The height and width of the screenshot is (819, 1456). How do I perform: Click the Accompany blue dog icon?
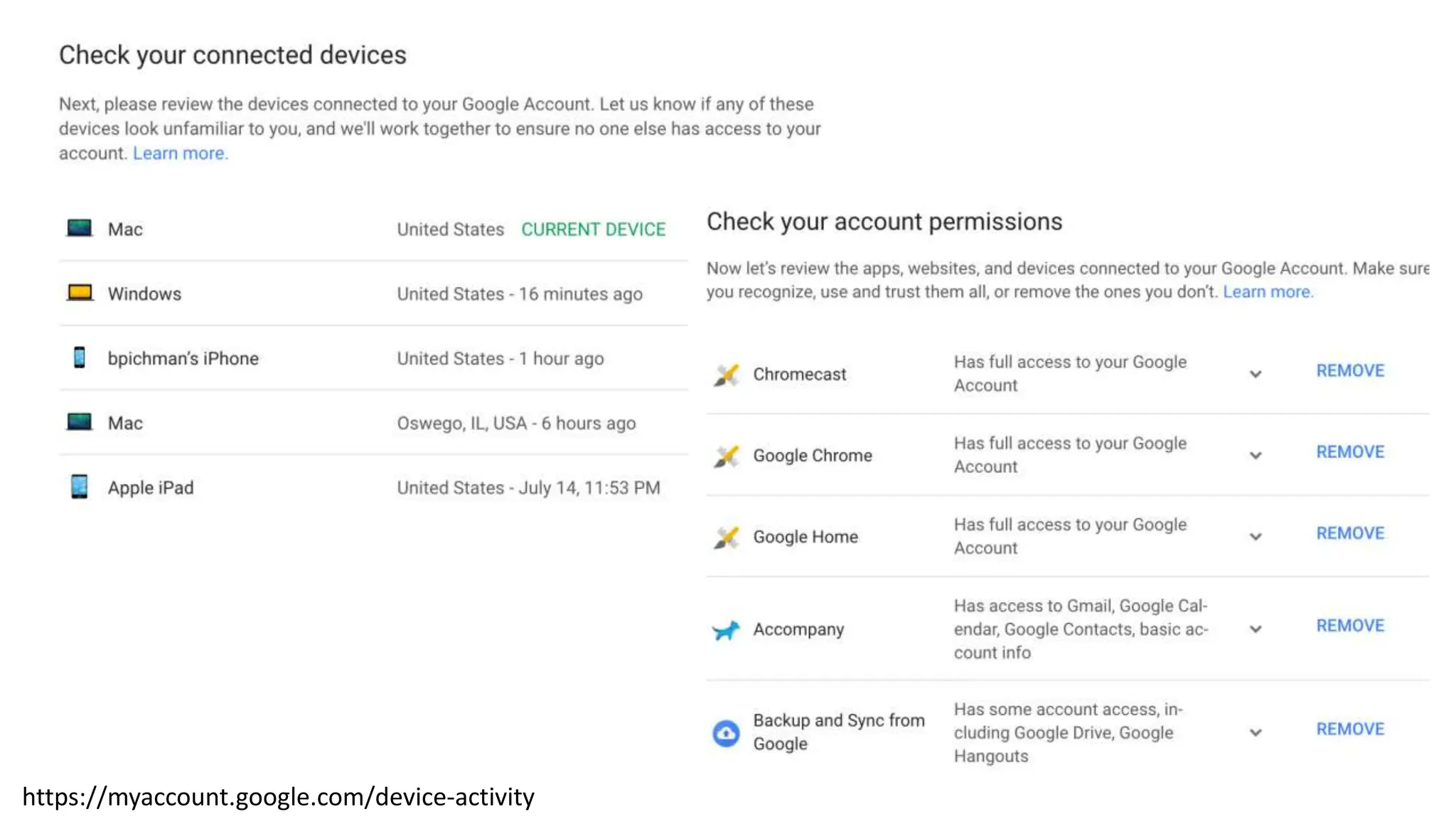(x=727, y=630)
